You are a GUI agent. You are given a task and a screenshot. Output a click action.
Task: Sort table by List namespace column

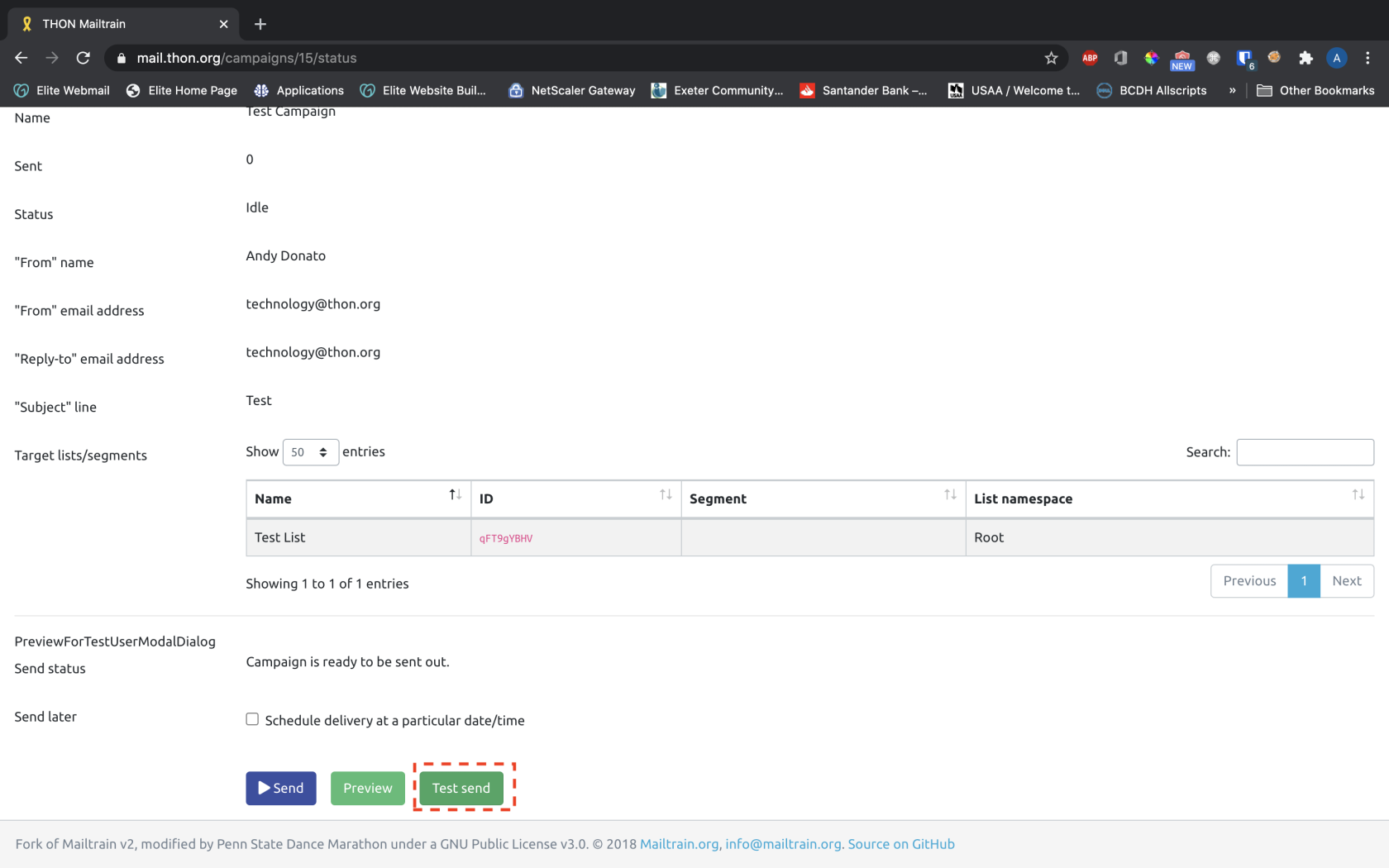coord(1169,498)
